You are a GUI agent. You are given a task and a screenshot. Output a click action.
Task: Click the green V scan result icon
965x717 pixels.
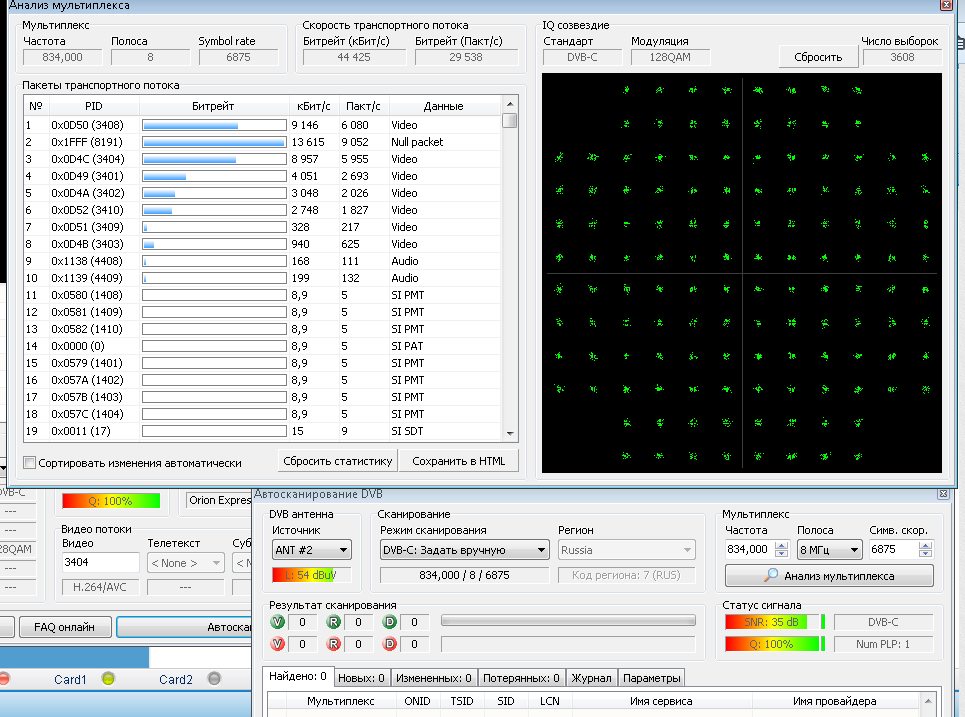[277, 622]
